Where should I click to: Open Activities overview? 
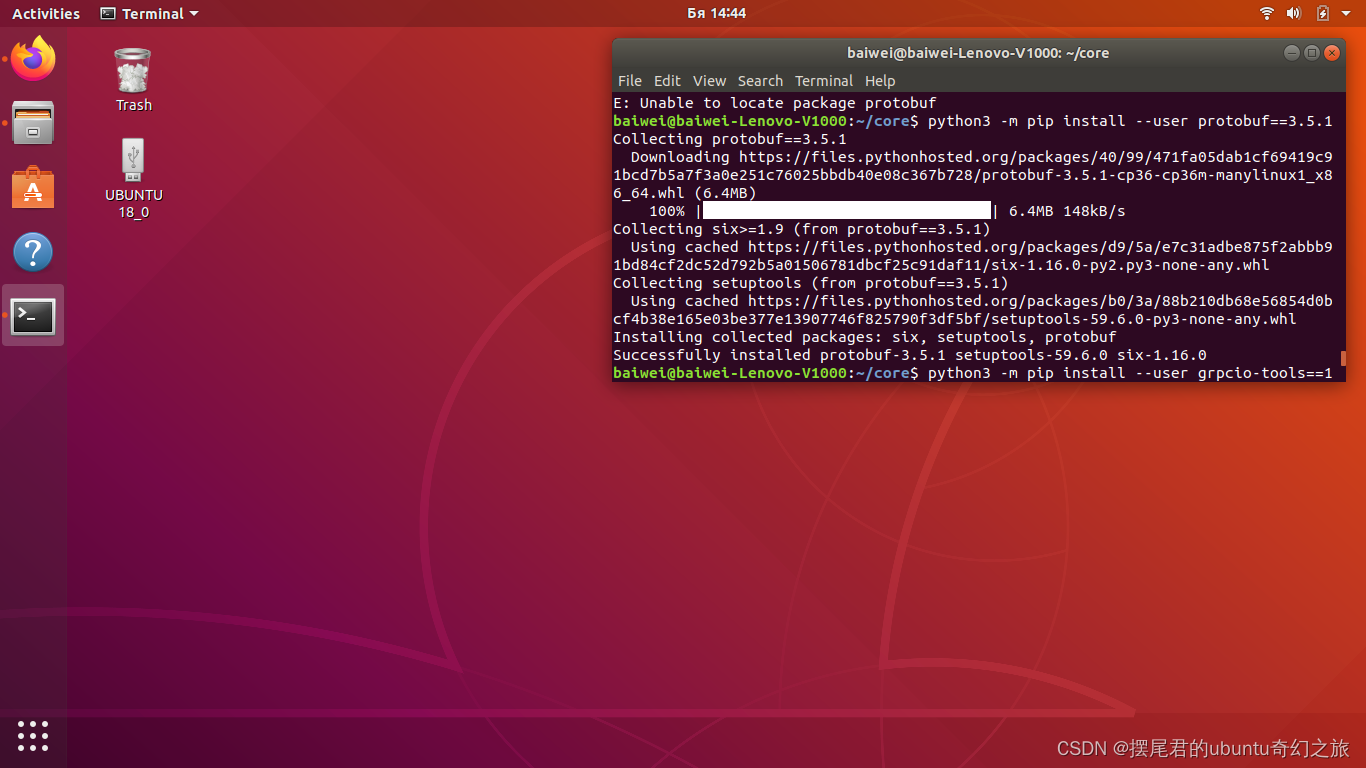click(46, 13)
